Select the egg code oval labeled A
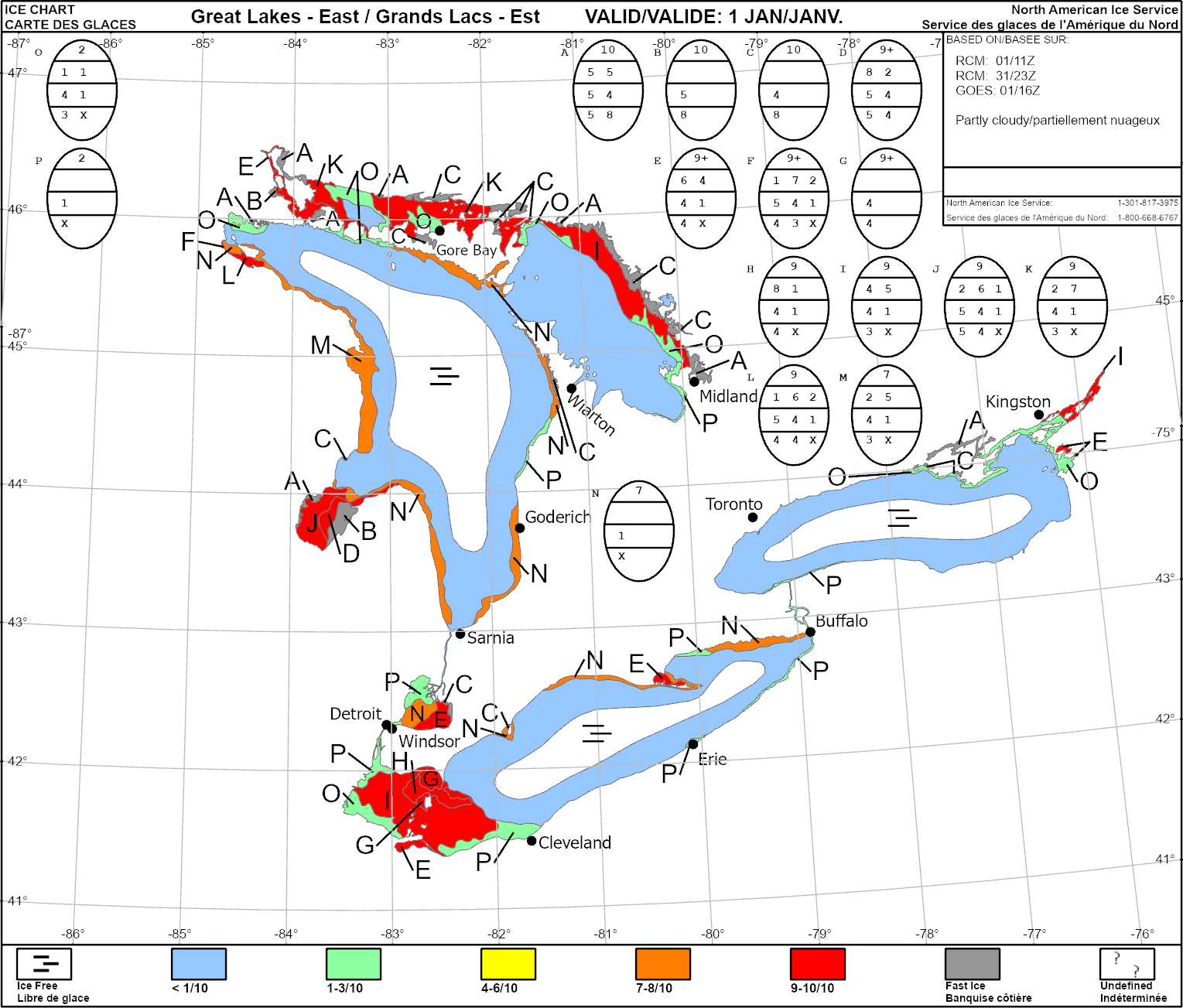This screenshot has width=1183, height=1008. [608, 91]
